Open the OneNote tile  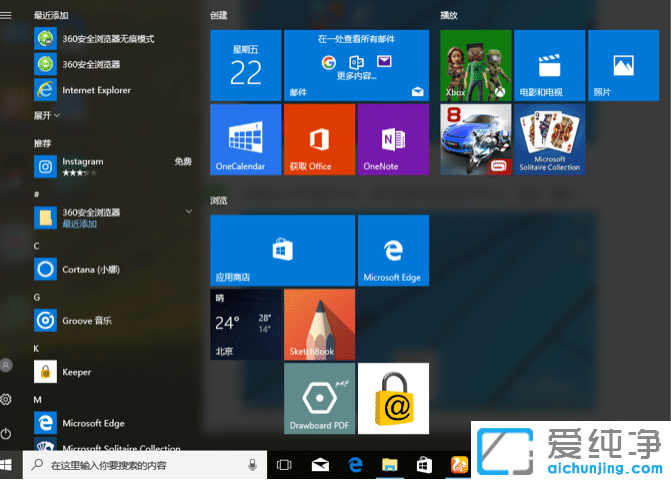393,140
